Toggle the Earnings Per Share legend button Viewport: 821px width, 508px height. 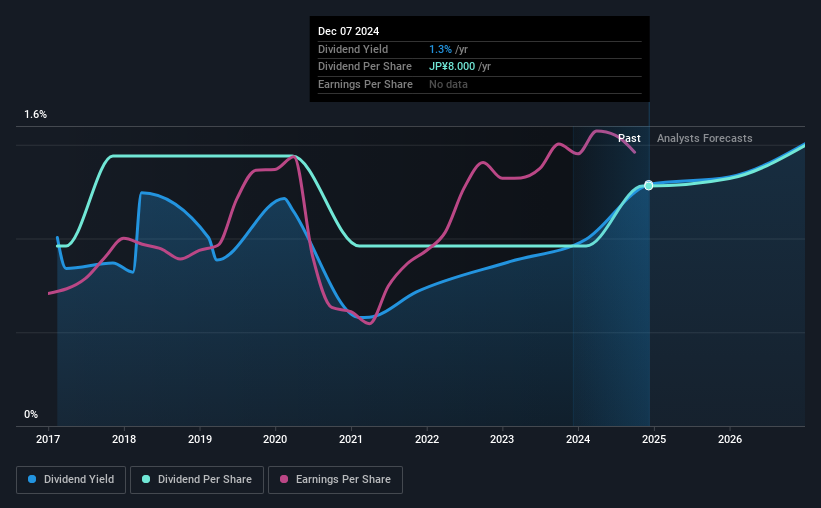(x=335, y=480)
